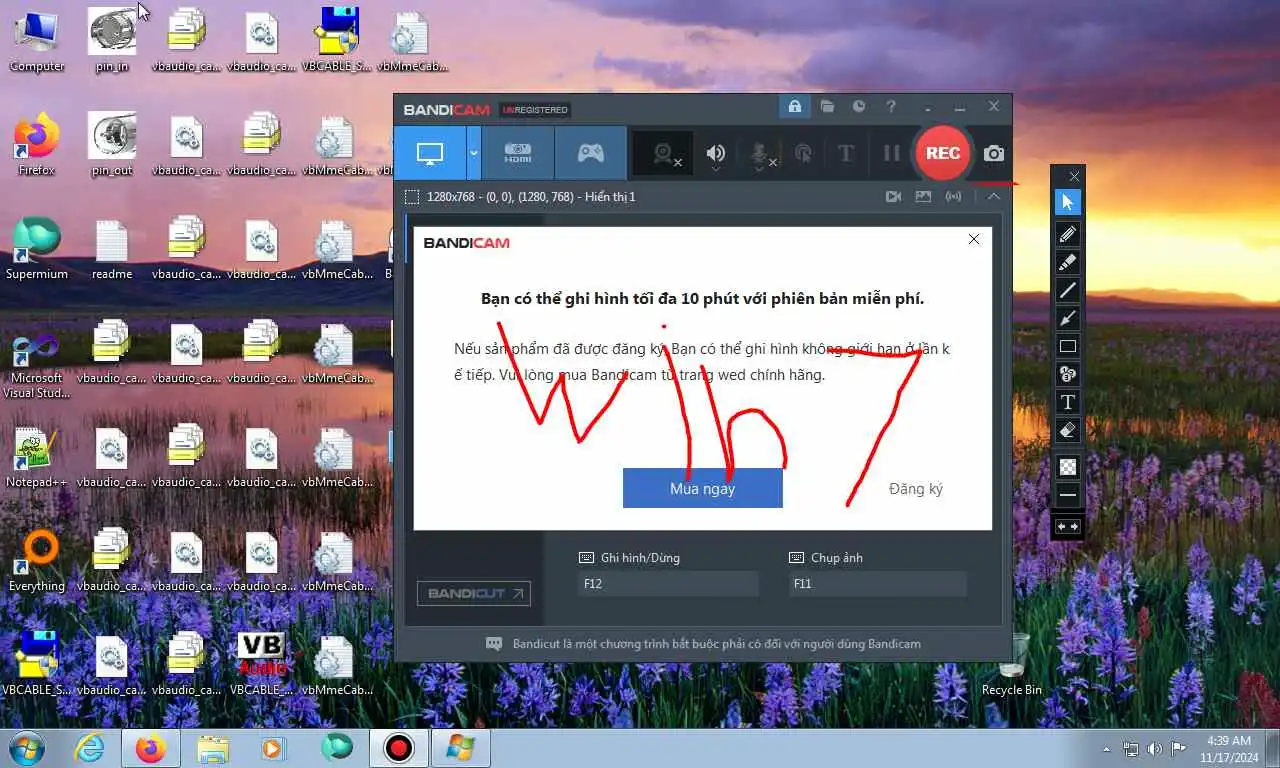Select the Computer desktop icon
Screen dimensions: 1280x768
[x=37, y=40]
